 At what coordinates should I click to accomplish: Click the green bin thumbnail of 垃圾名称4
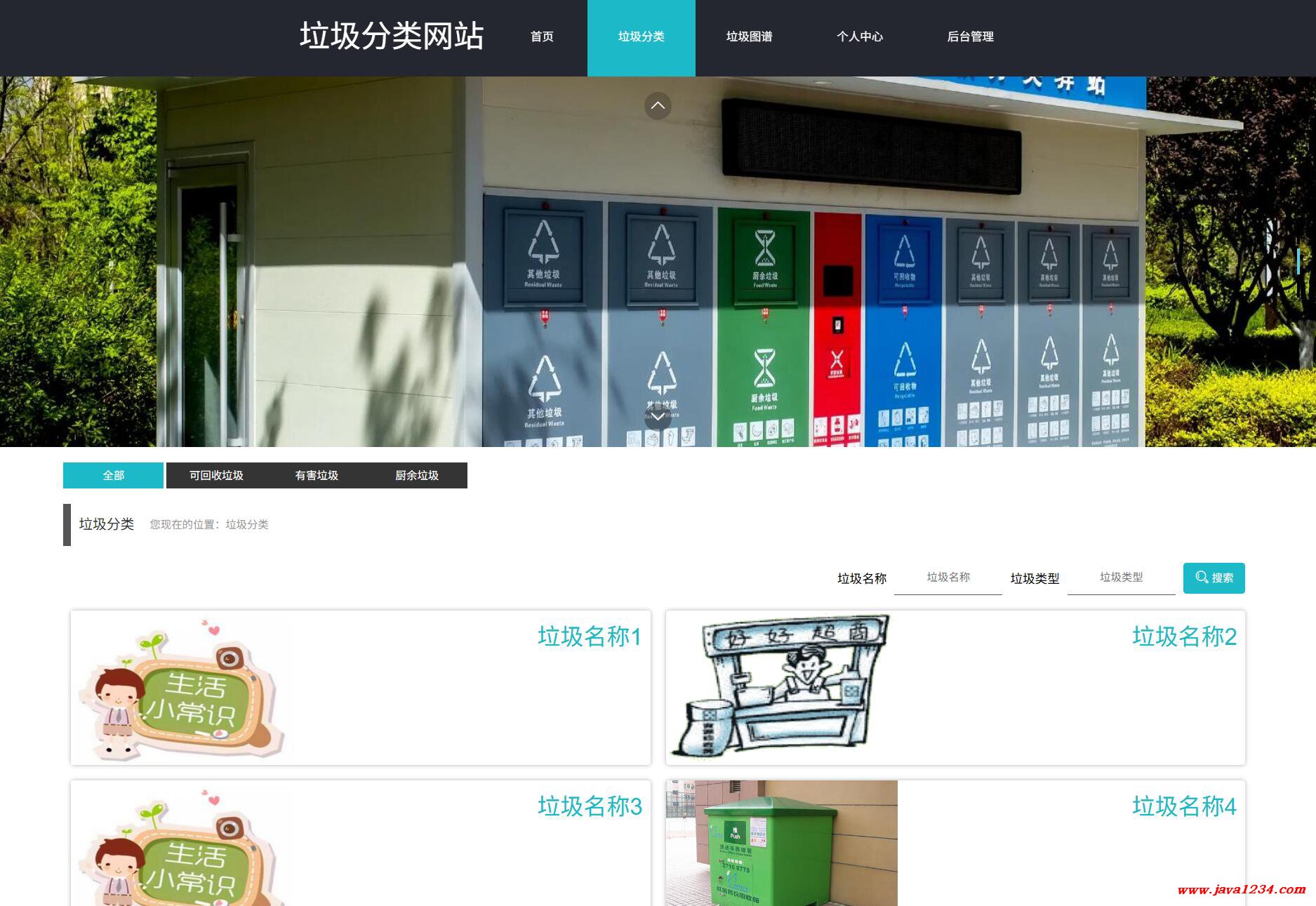781,843
